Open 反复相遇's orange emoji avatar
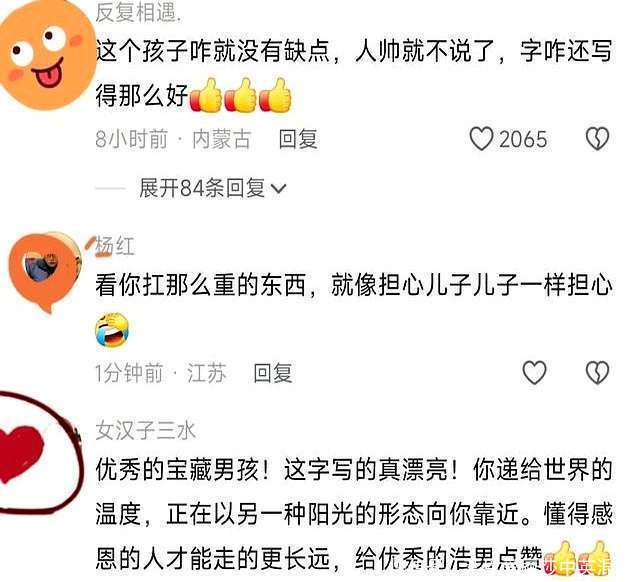Screen dimensions: 640x582 coord(46,55)
